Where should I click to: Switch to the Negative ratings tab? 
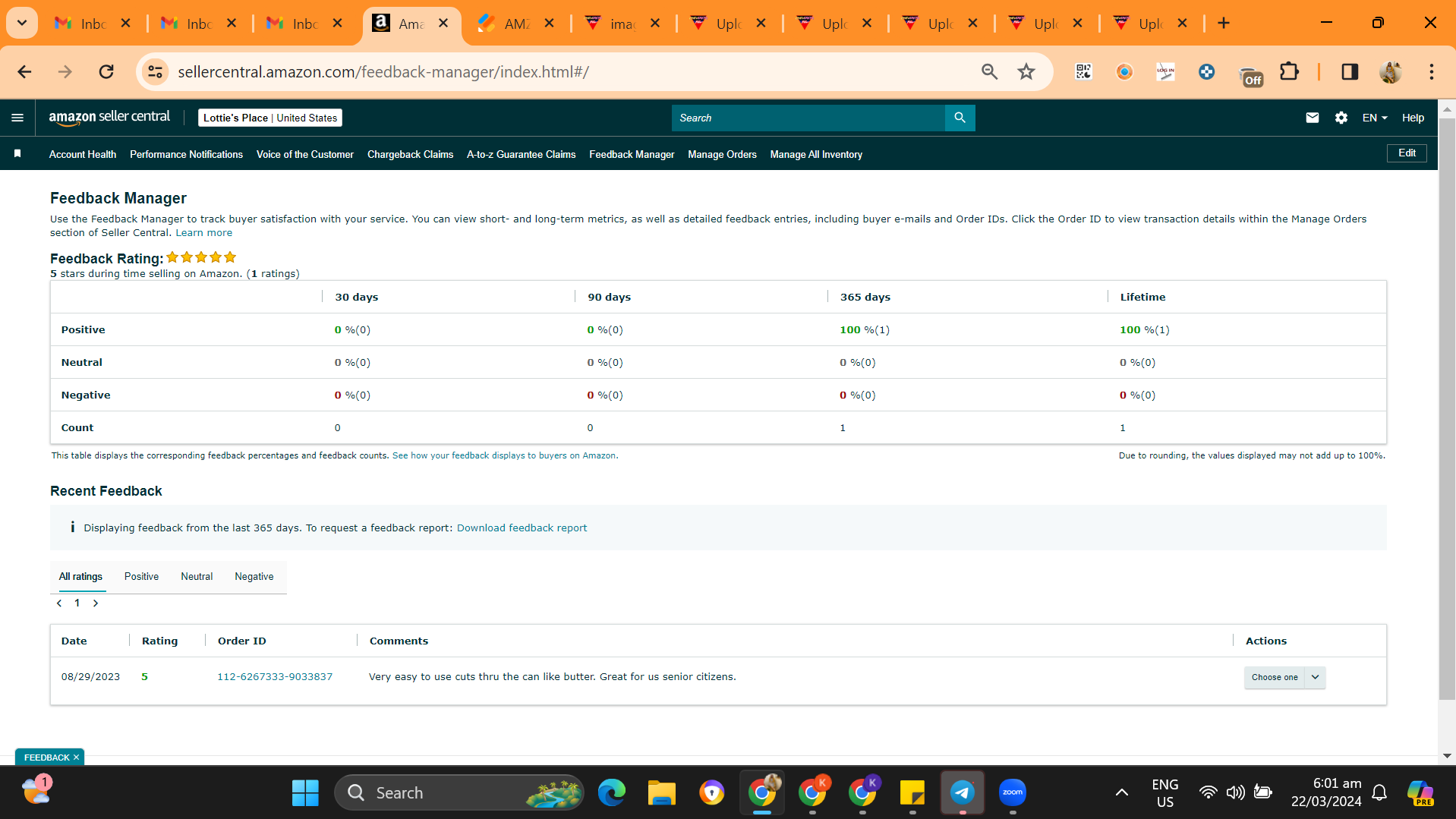point(254,577)
